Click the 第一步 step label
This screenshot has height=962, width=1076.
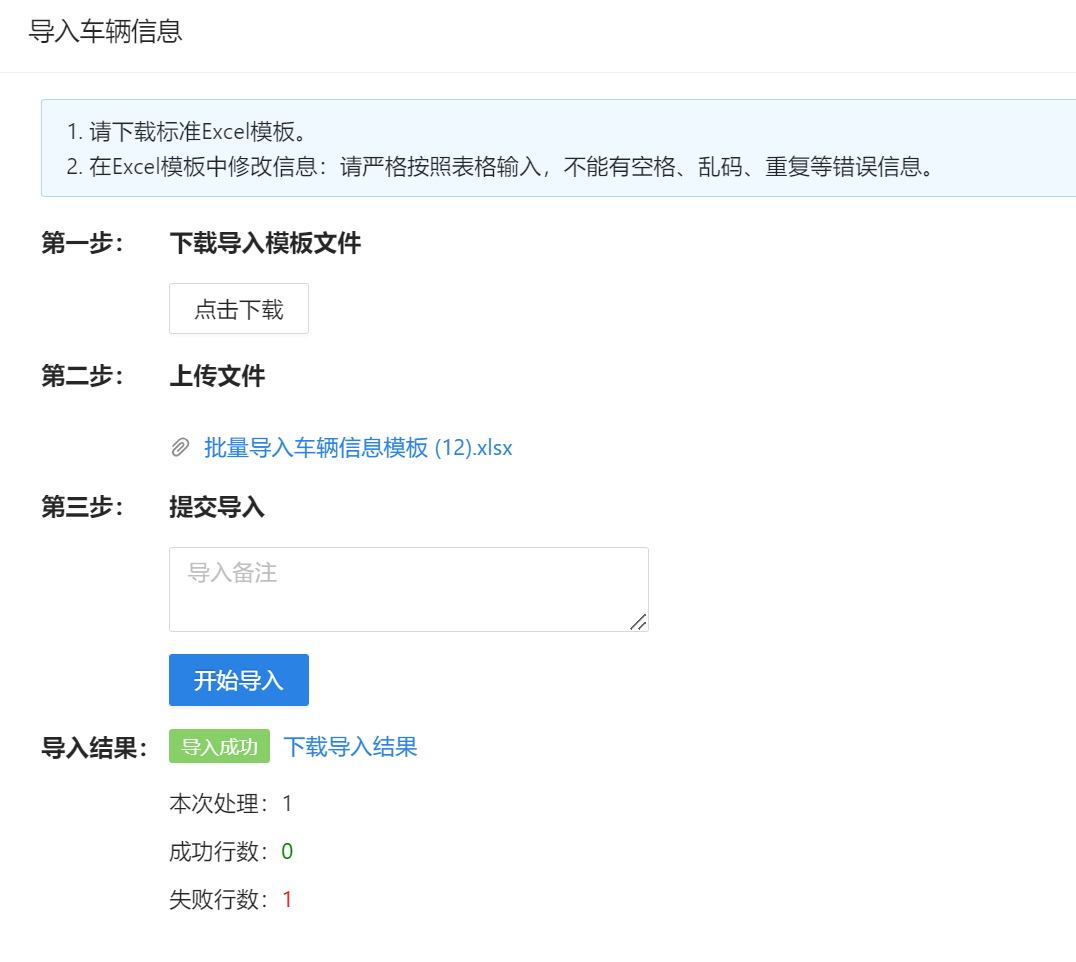click(82, 243)
